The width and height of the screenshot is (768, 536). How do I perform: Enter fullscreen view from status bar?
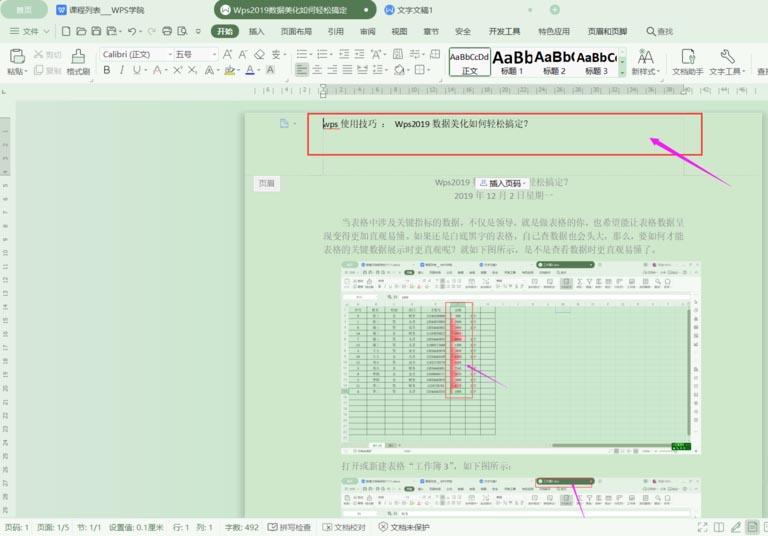point(702,527)
